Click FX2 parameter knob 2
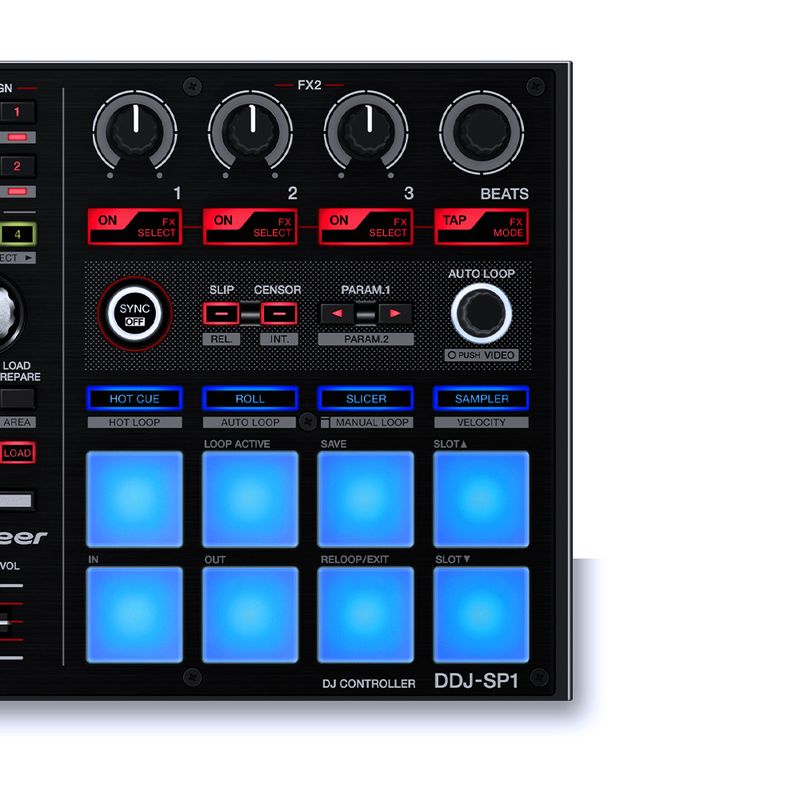Screen dimensions: 800x800 click(x=251, y=132)
